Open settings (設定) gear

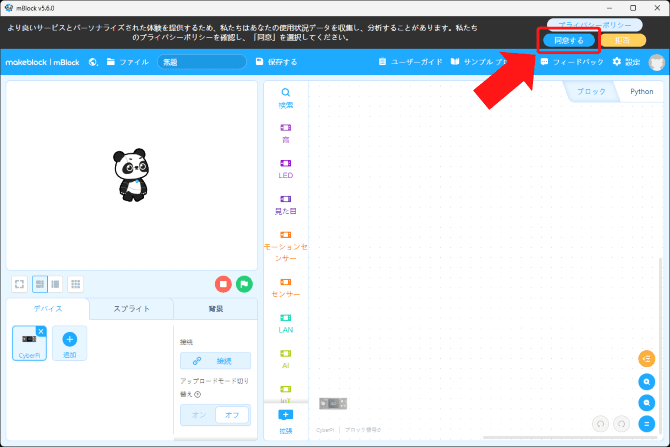pyautogui.click(x=626, y=62)
